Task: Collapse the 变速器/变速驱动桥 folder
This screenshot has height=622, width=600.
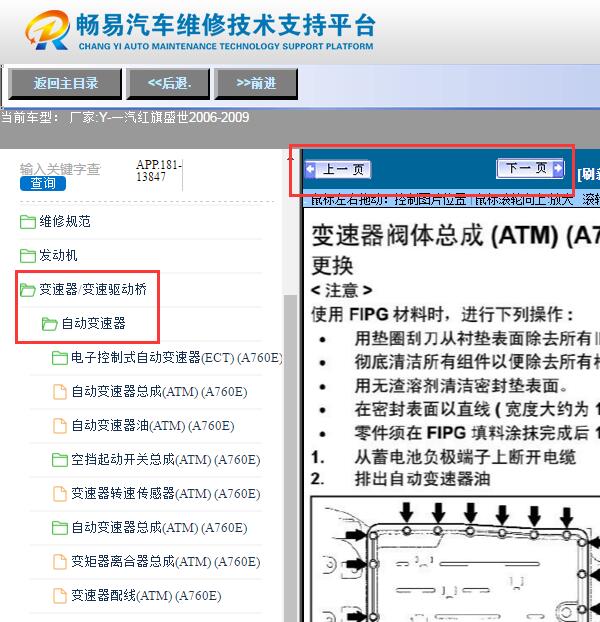Action: (x=83, y=290)
